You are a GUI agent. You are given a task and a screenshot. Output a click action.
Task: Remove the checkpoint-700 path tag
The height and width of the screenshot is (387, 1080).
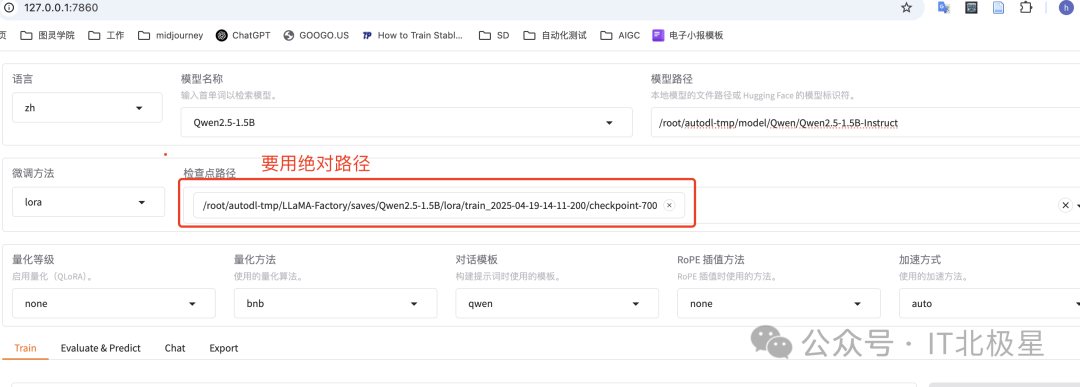669,205
